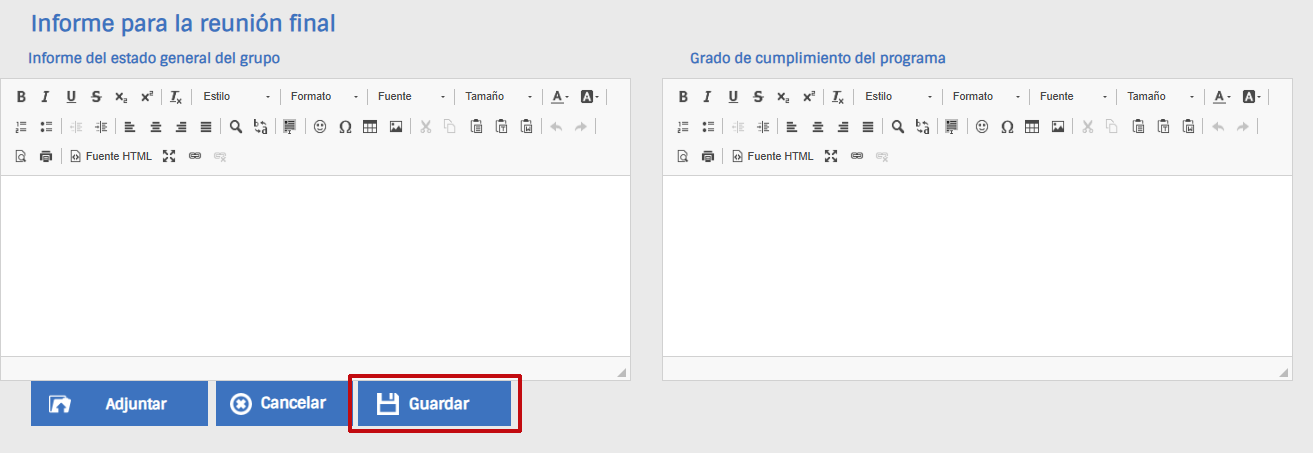Align text left in the left editor
This screenshot has height=453, width=1313.
coord(130,127)
